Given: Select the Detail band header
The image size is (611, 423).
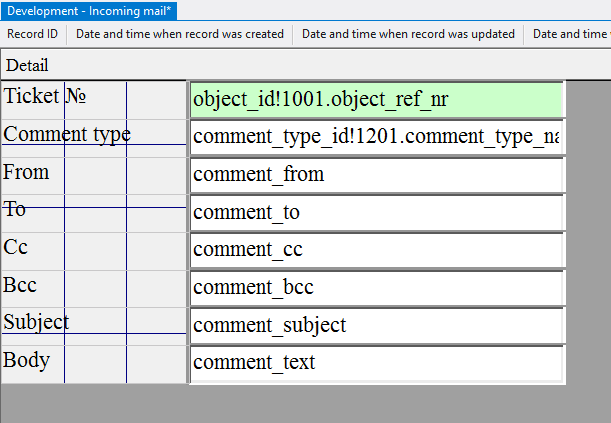Looking at the screenshot, I should (x=27, y=65).
